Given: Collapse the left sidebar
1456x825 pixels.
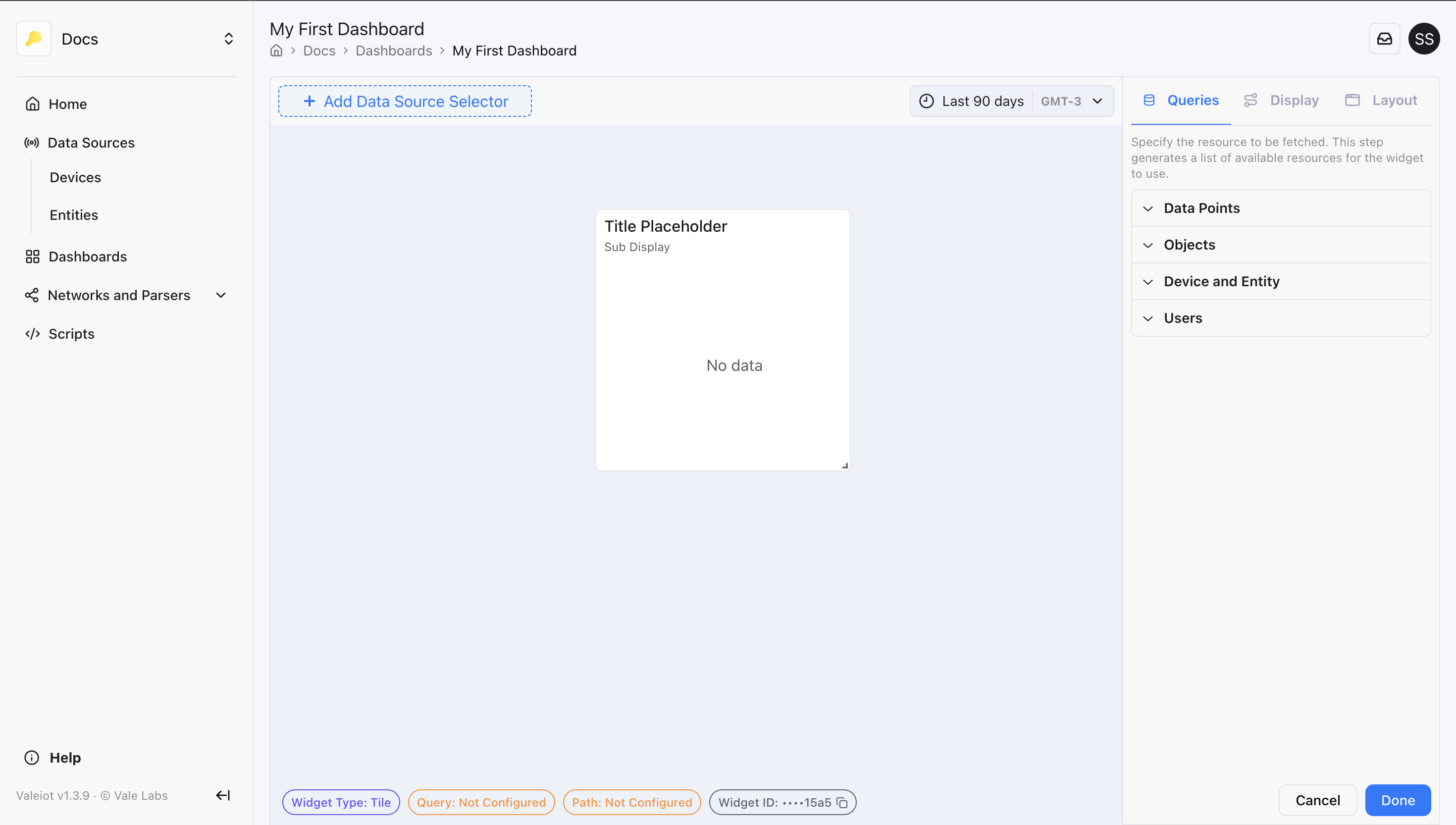Looking at the screenshot, I should 222,795.
